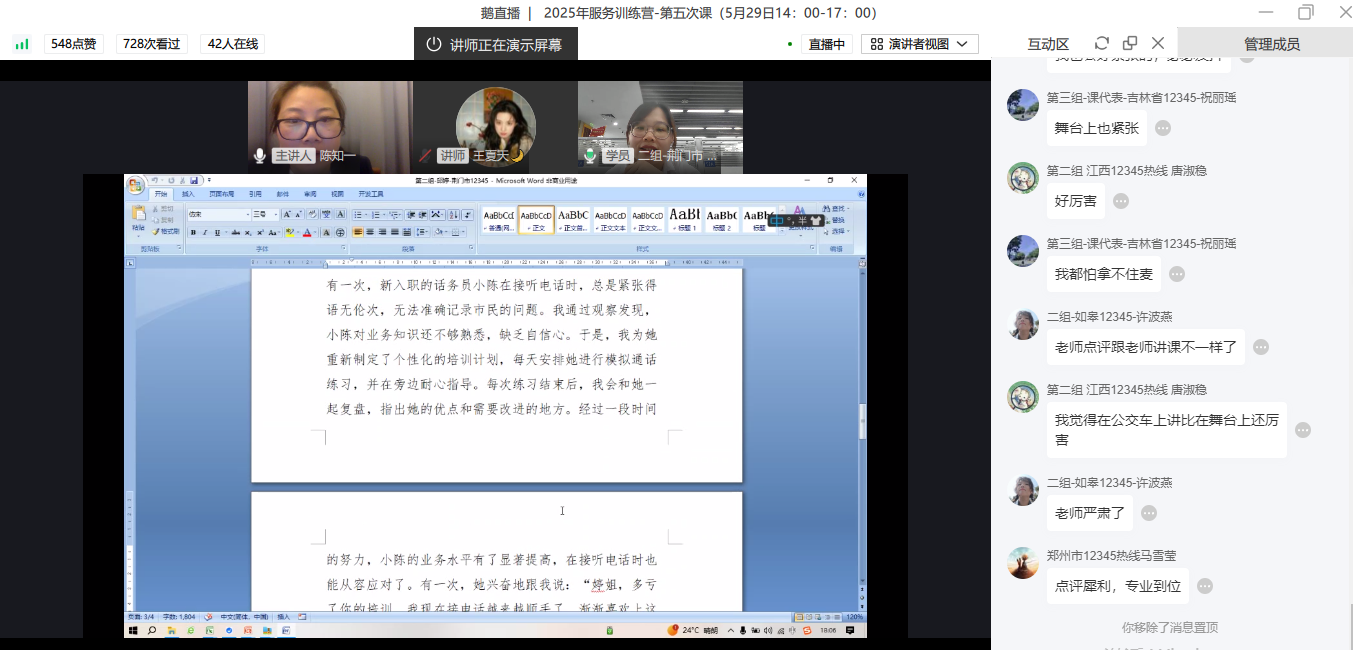Select 讲师 王夏天 video thumbnail
This screenshot has width=1353, height=650.
click(495, 122)
